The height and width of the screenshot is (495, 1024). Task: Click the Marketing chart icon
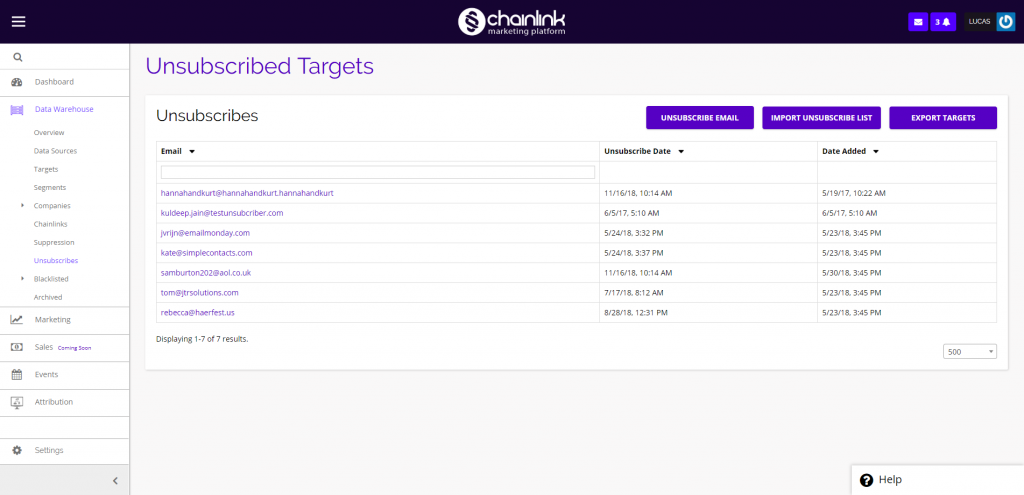[x=17, y=320]
